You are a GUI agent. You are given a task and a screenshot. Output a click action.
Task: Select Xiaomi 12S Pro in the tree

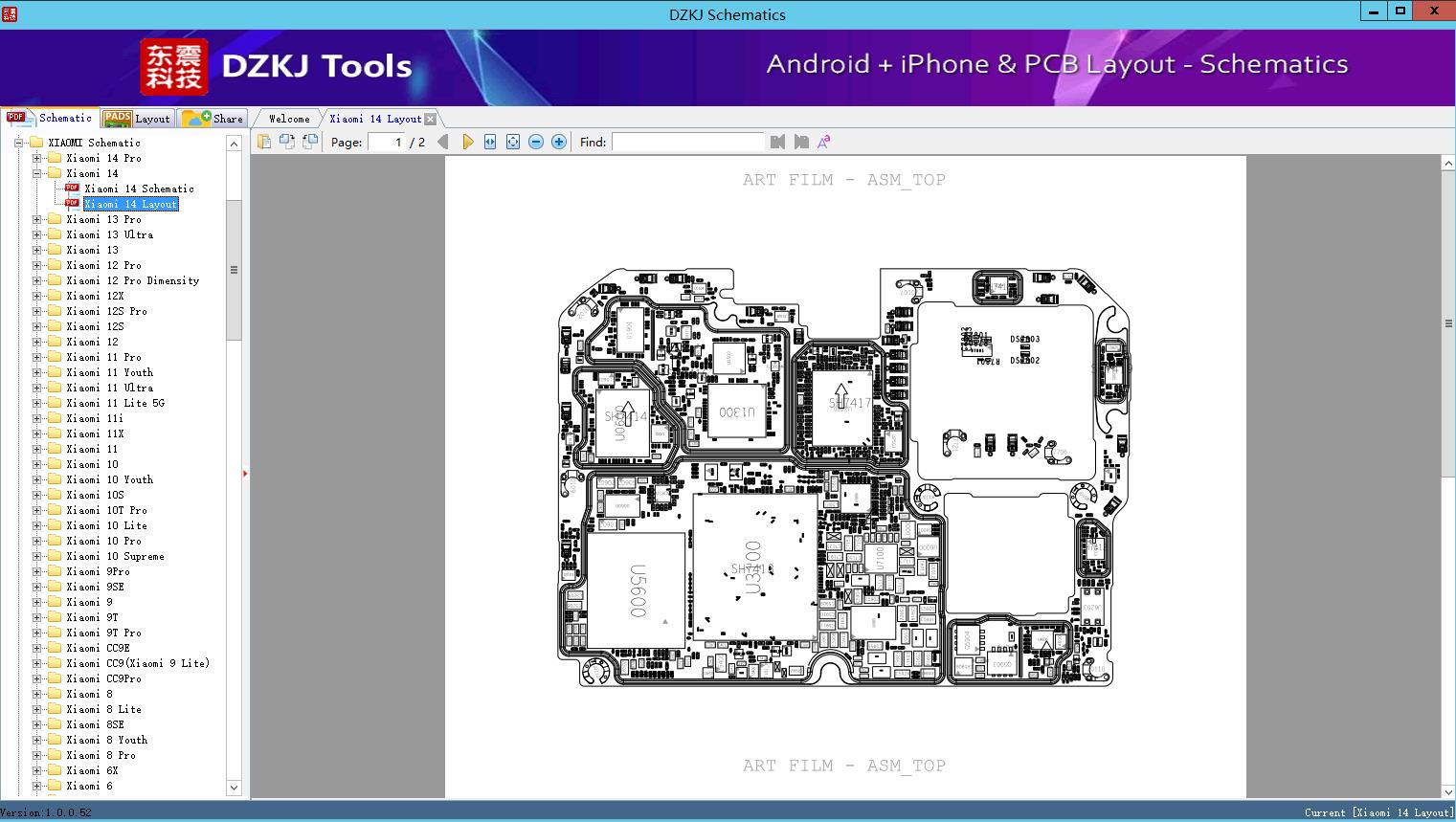(107, 311)
